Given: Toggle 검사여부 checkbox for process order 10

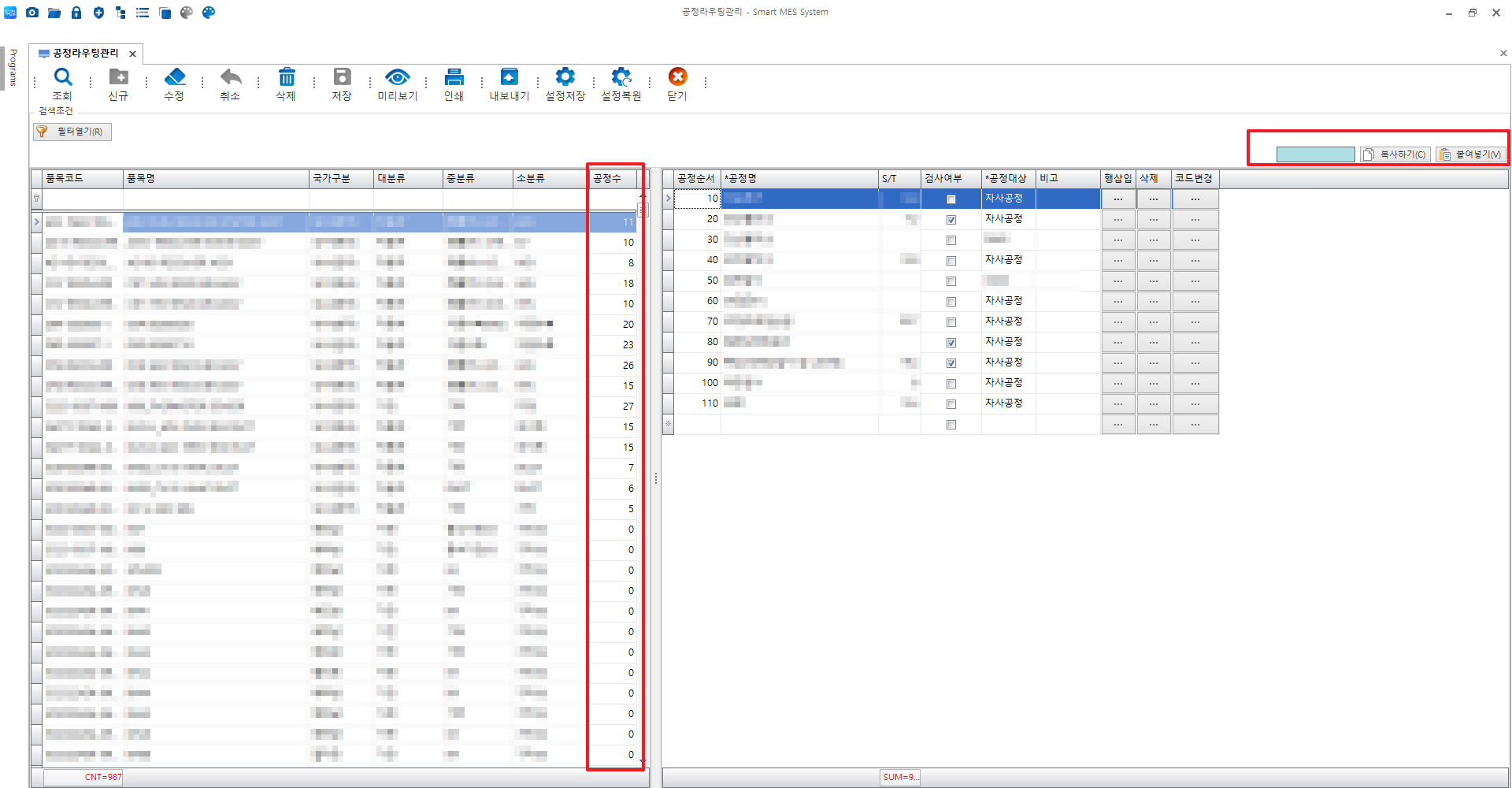Looking at the screenshot, I should tap(951, 199).
